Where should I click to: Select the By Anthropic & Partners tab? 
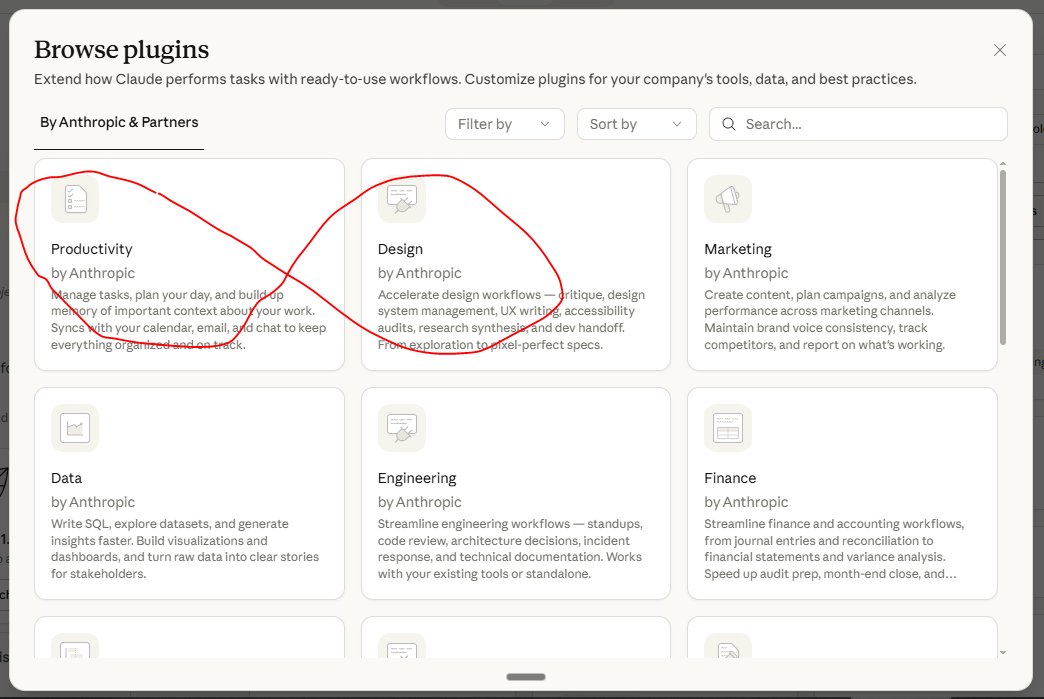119,122
